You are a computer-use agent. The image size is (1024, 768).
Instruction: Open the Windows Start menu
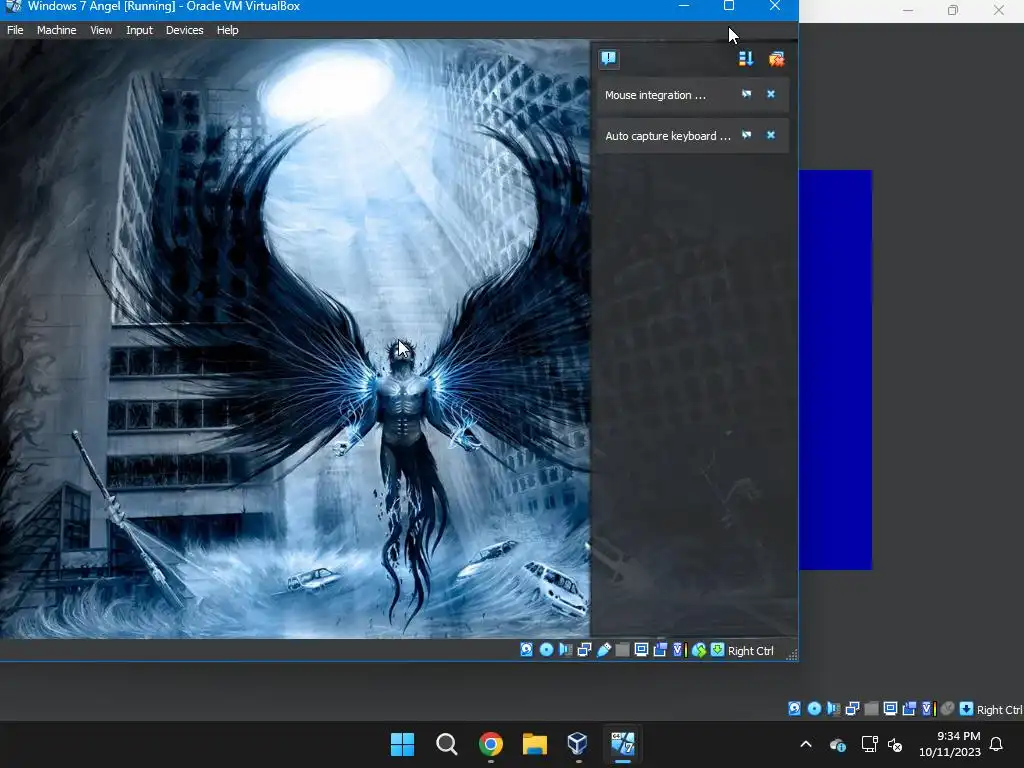(402, 744)
